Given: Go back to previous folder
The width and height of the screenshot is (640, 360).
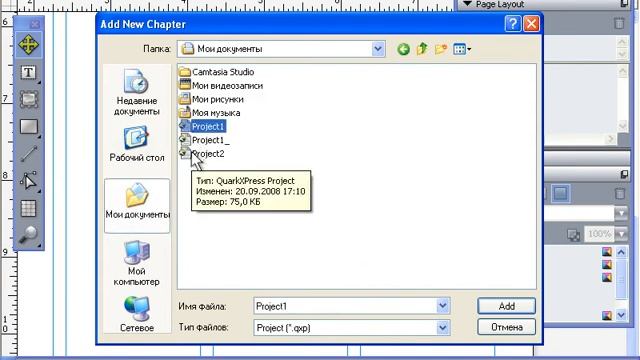Looking at the screenshot, I should pyautogui.click(x=403, y=49).
